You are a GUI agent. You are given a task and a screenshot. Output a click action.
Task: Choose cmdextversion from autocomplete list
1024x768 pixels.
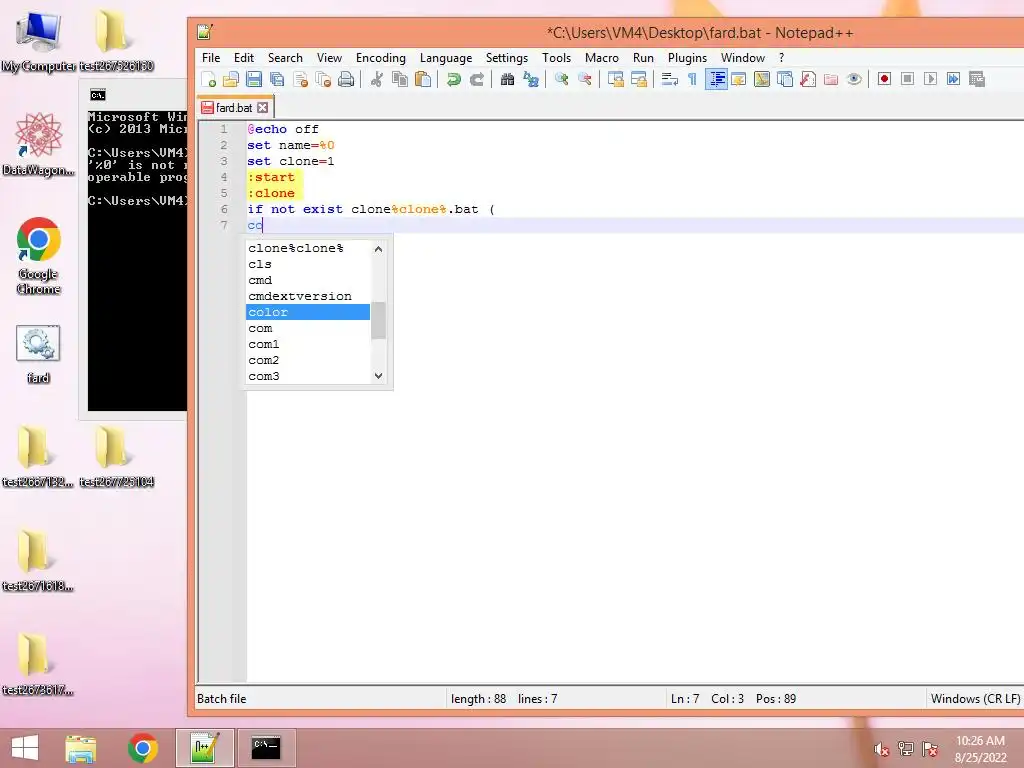pyautogui.click(x=308, y=296)
